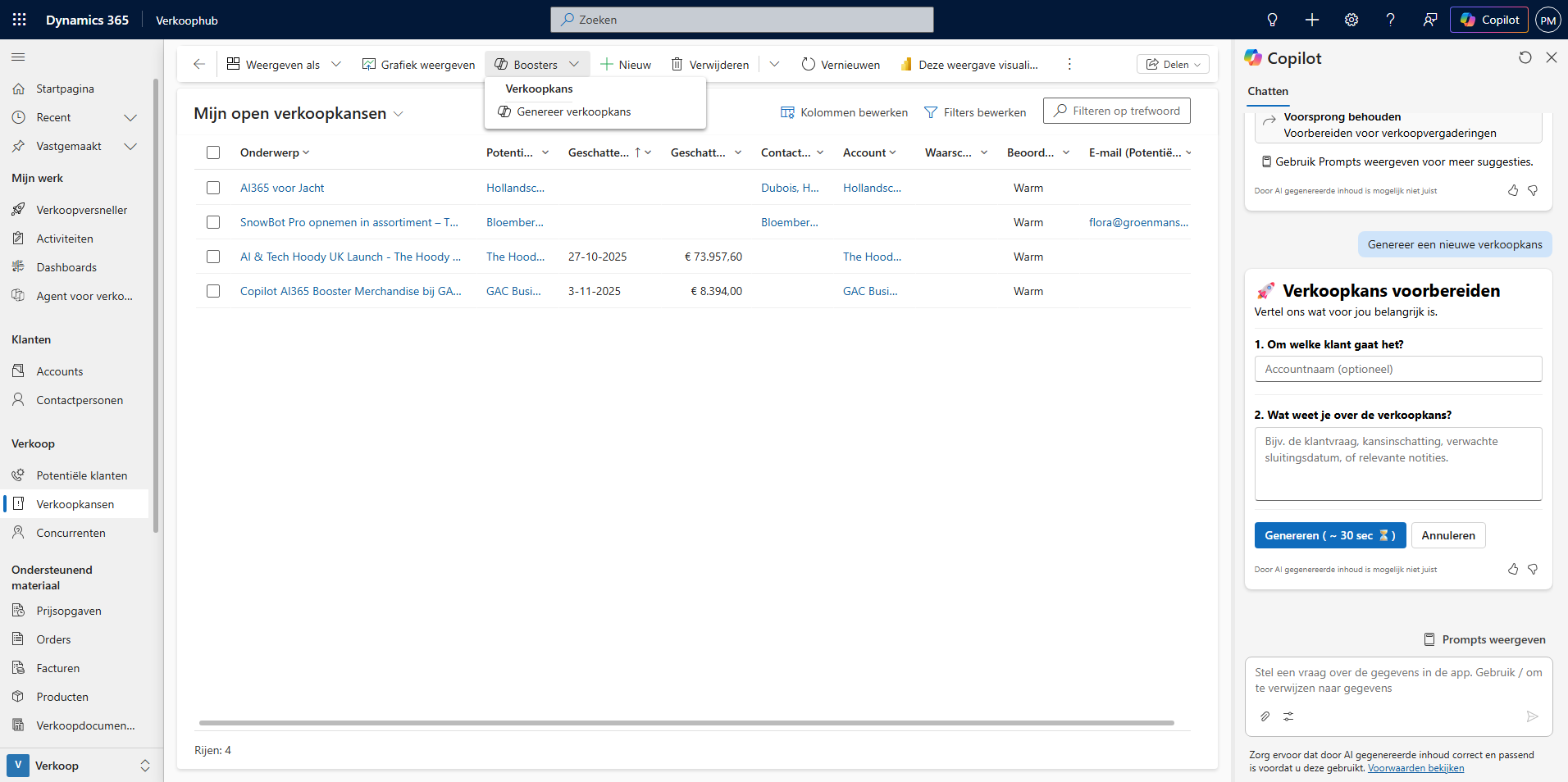Click the back arrow in the command bar
1568x782 pixels.
pyautogui.click(x=199, y=64)
